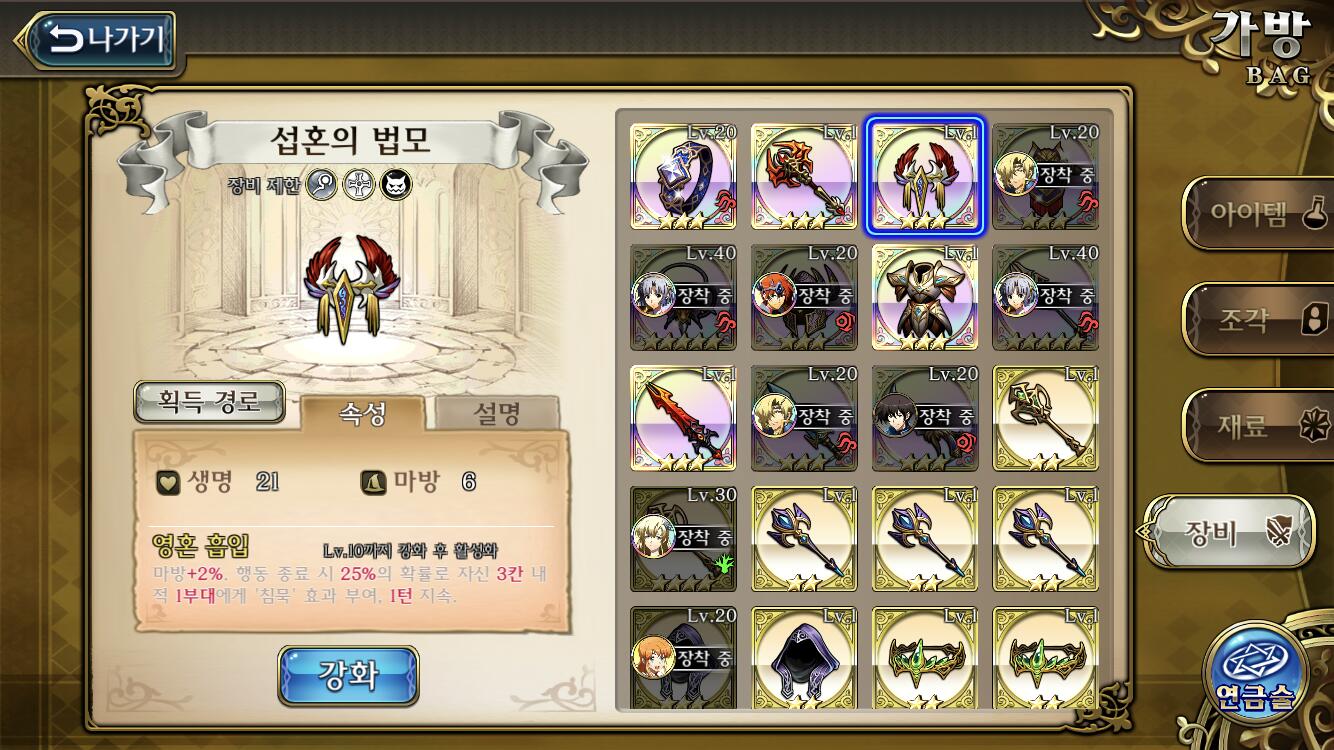Select the red flame staff equipment
1334x750 pixels.
pyautogui.click(x=804, y=176)
